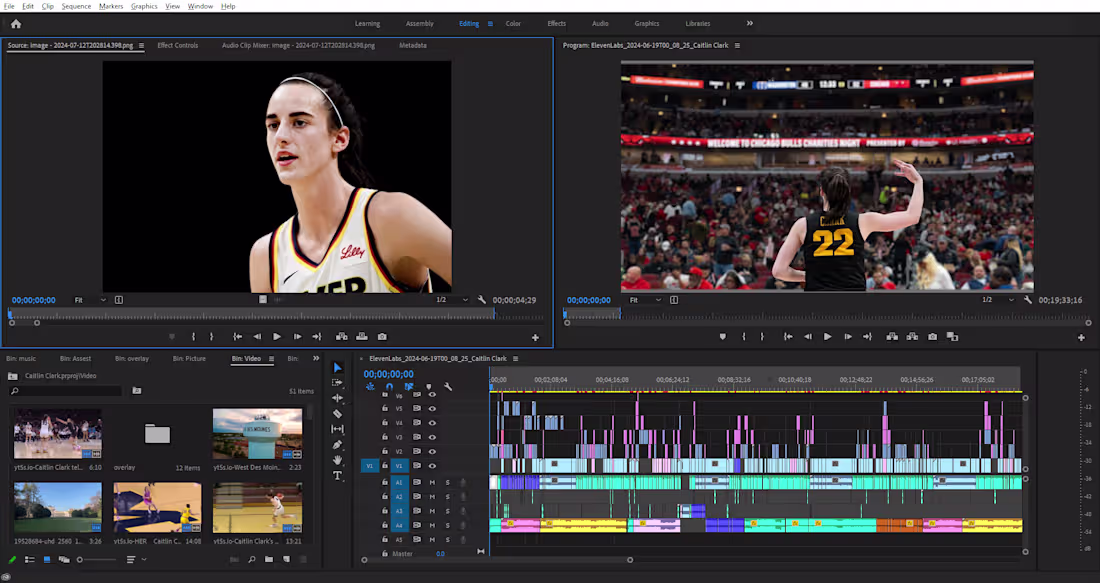Switch to the Effect Controls tab
Screen dimensions: 1100x583
[x=177, y=46]
